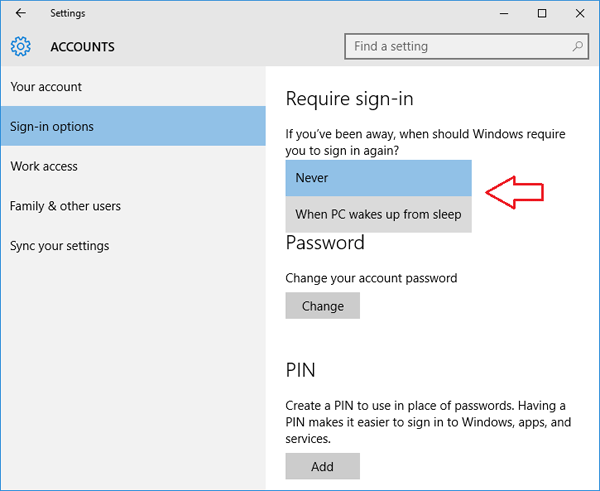This screenshot has width=600, height=491.
Task: Choose Never in the sign-in dropdown
Action: click(378, 178)
